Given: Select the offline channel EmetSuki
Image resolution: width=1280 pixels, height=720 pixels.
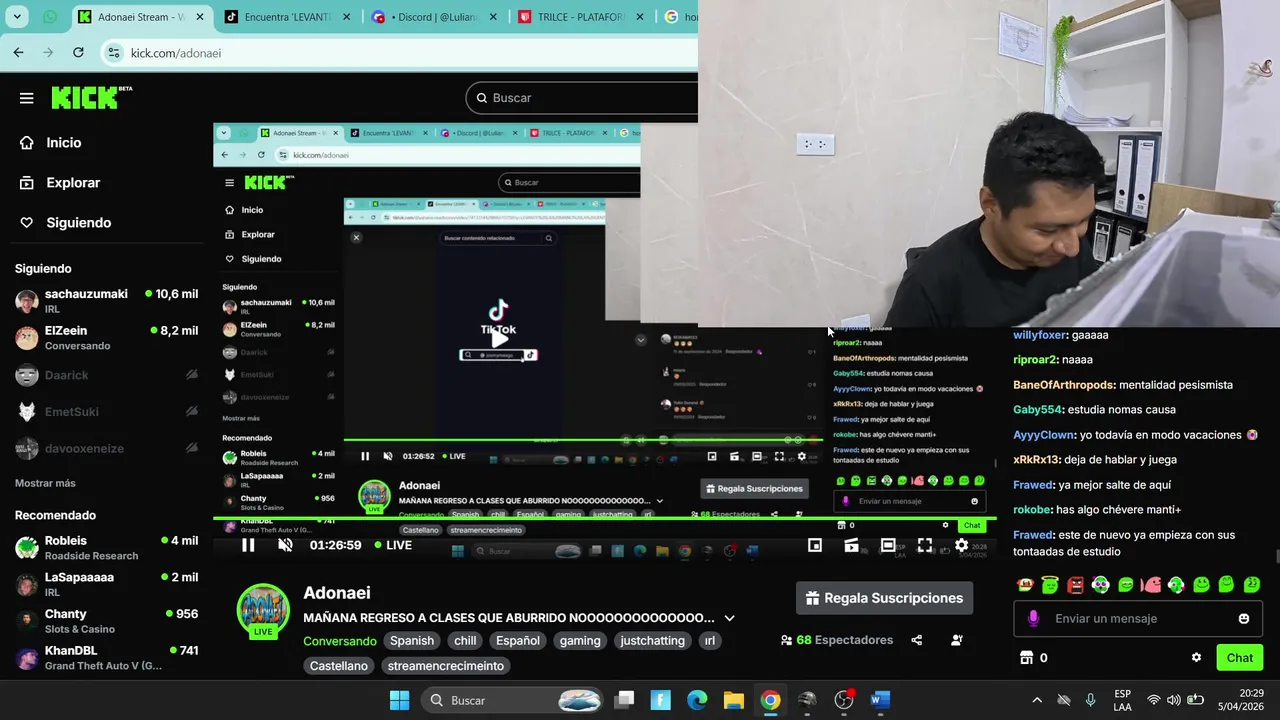Looking at the screenshot, I should pyautogui.click(x=106, y=412).
